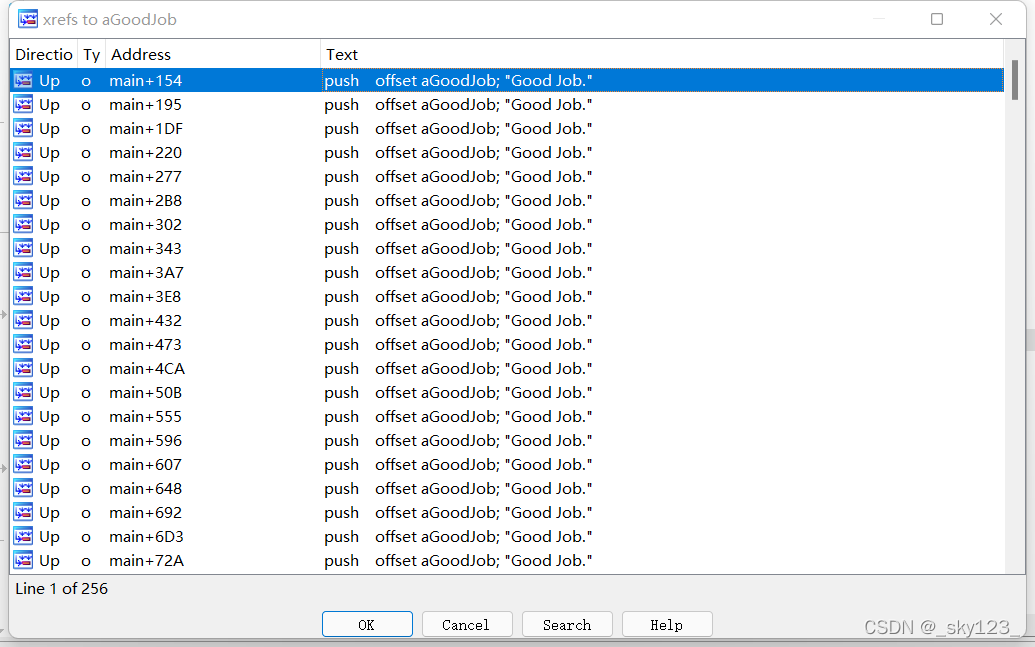Sort by the Address column header

(213, 54)
